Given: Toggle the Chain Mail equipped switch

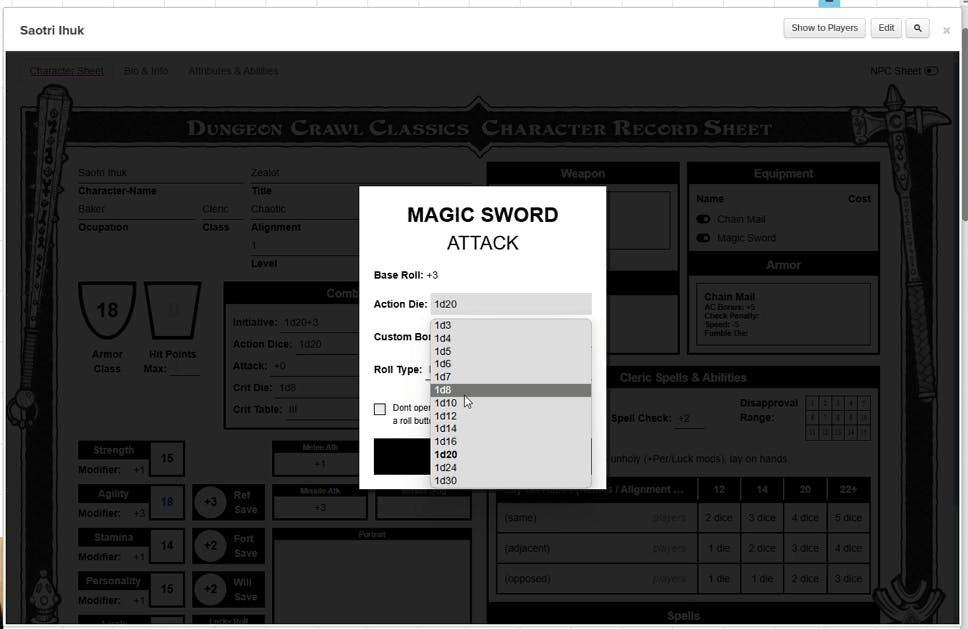Looking at the screenshot, I should [x=703, y=219].
